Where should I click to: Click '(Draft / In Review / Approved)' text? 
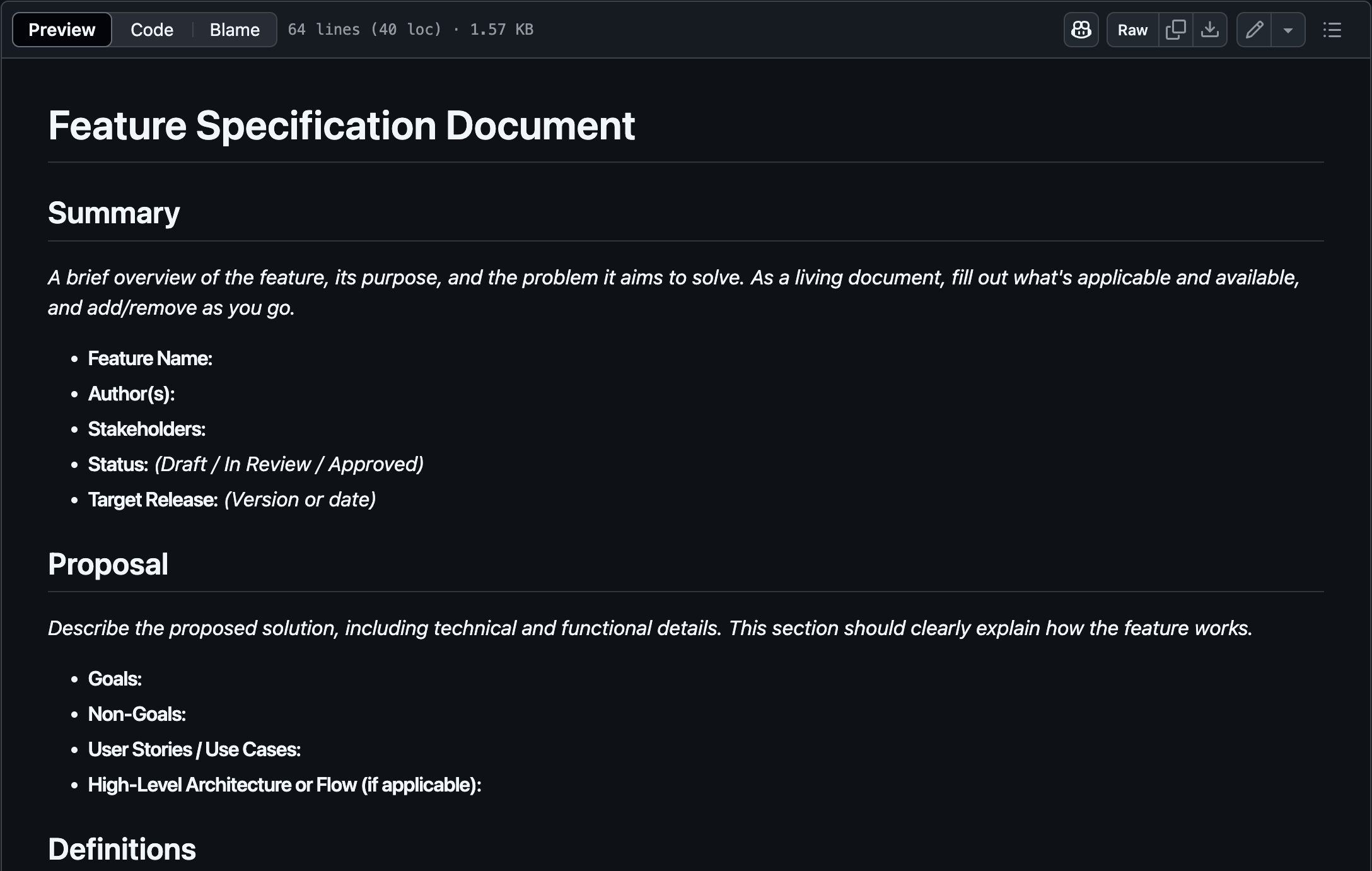point(289,464)
